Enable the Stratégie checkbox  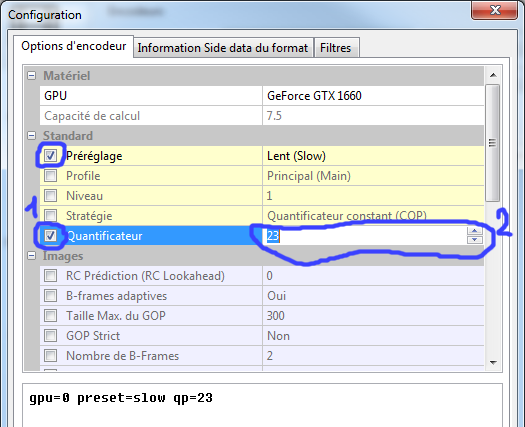click(51, 215)
